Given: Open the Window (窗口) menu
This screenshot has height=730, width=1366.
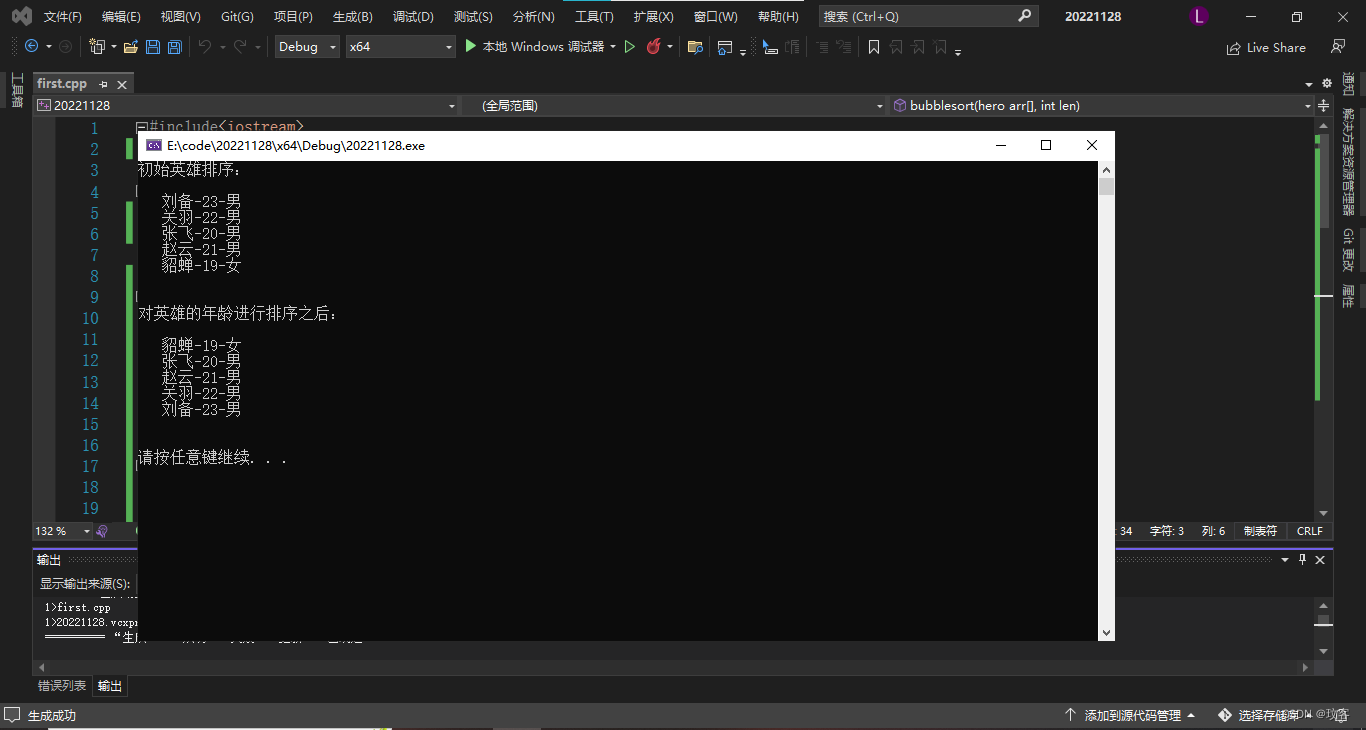Looking at the screenshot, I should (715, 16).
